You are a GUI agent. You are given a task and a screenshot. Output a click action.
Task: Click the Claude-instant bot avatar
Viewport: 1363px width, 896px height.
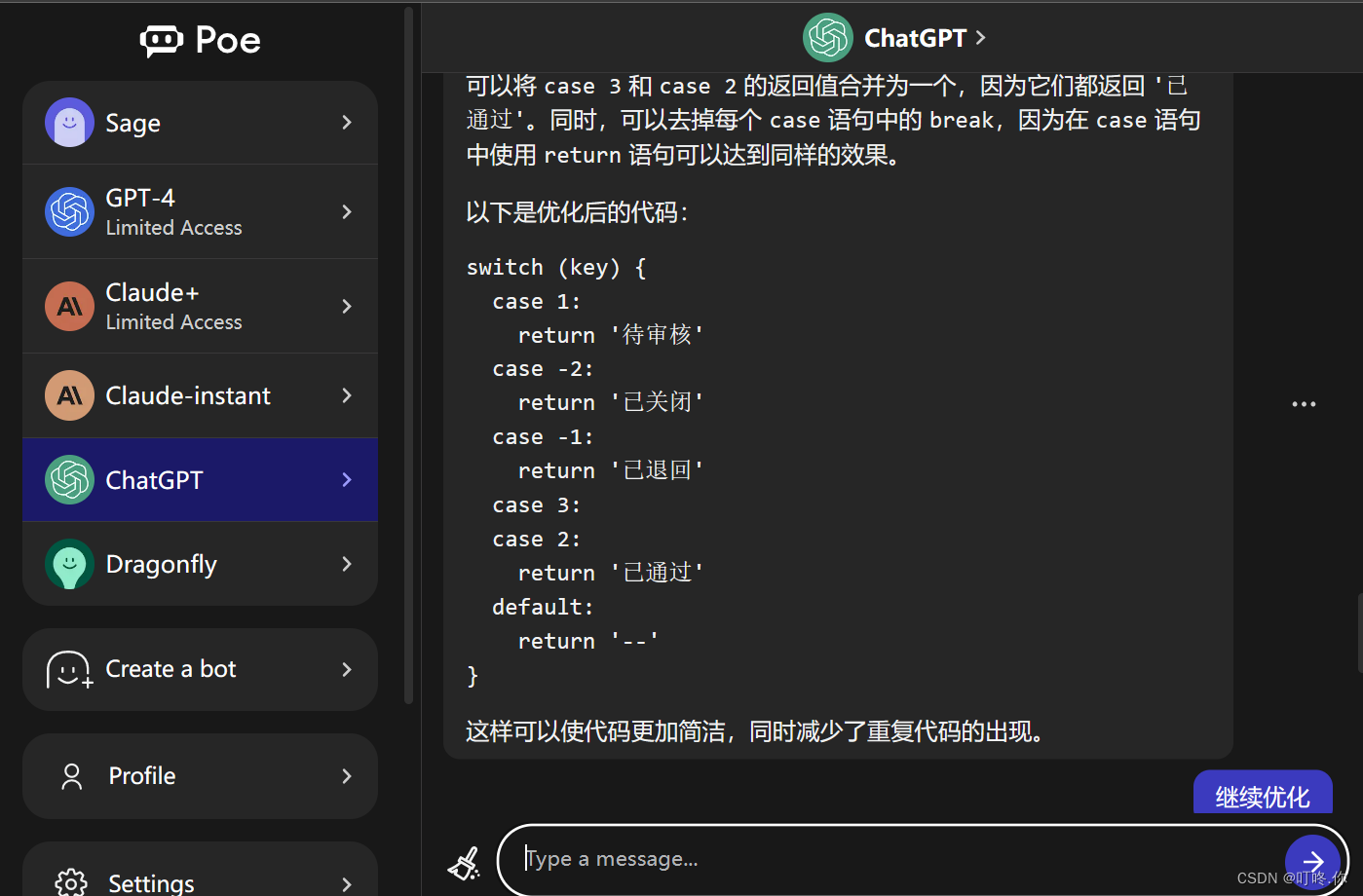click(x=69, y=395)
